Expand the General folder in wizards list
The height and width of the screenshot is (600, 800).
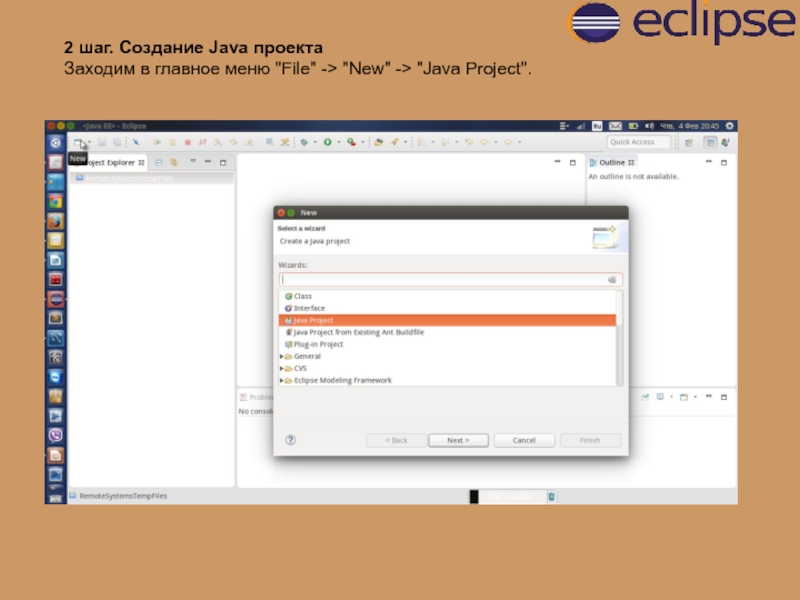click(x=282, y=356)
